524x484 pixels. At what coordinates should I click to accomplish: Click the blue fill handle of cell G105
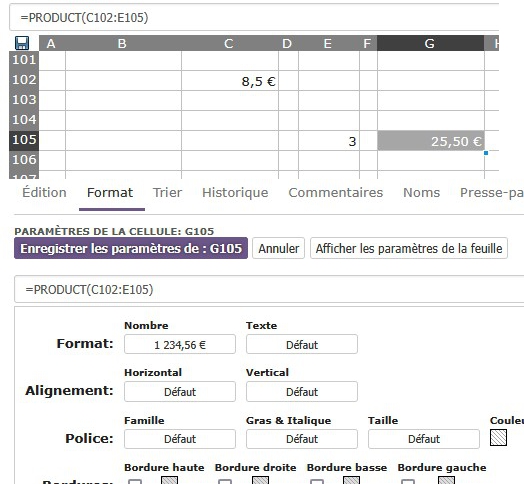486,153
